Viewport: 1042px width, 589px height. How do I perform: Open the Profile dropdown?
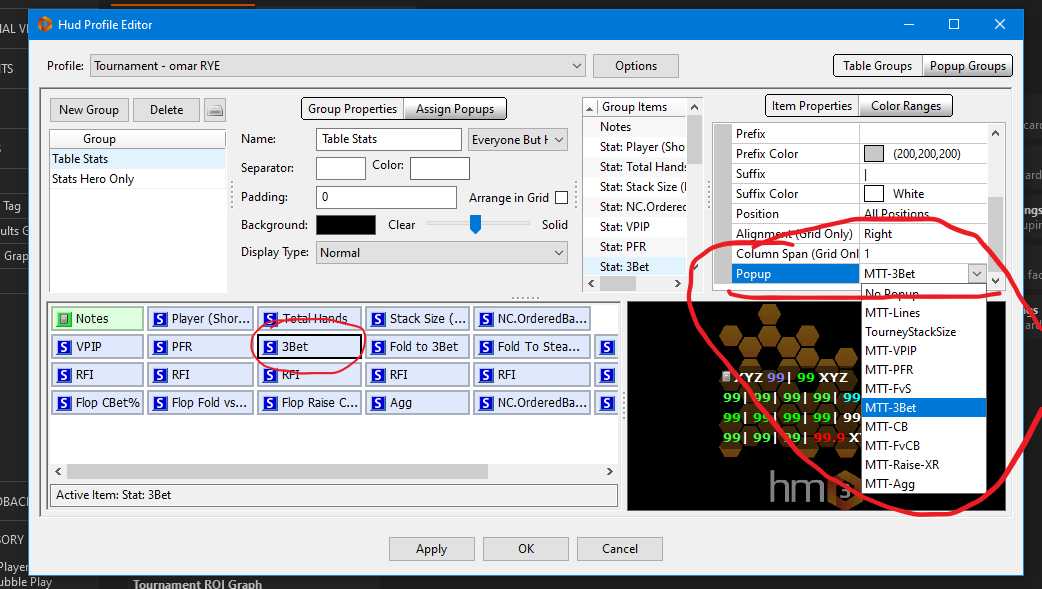pyautogui.click(x=338, y=66)
